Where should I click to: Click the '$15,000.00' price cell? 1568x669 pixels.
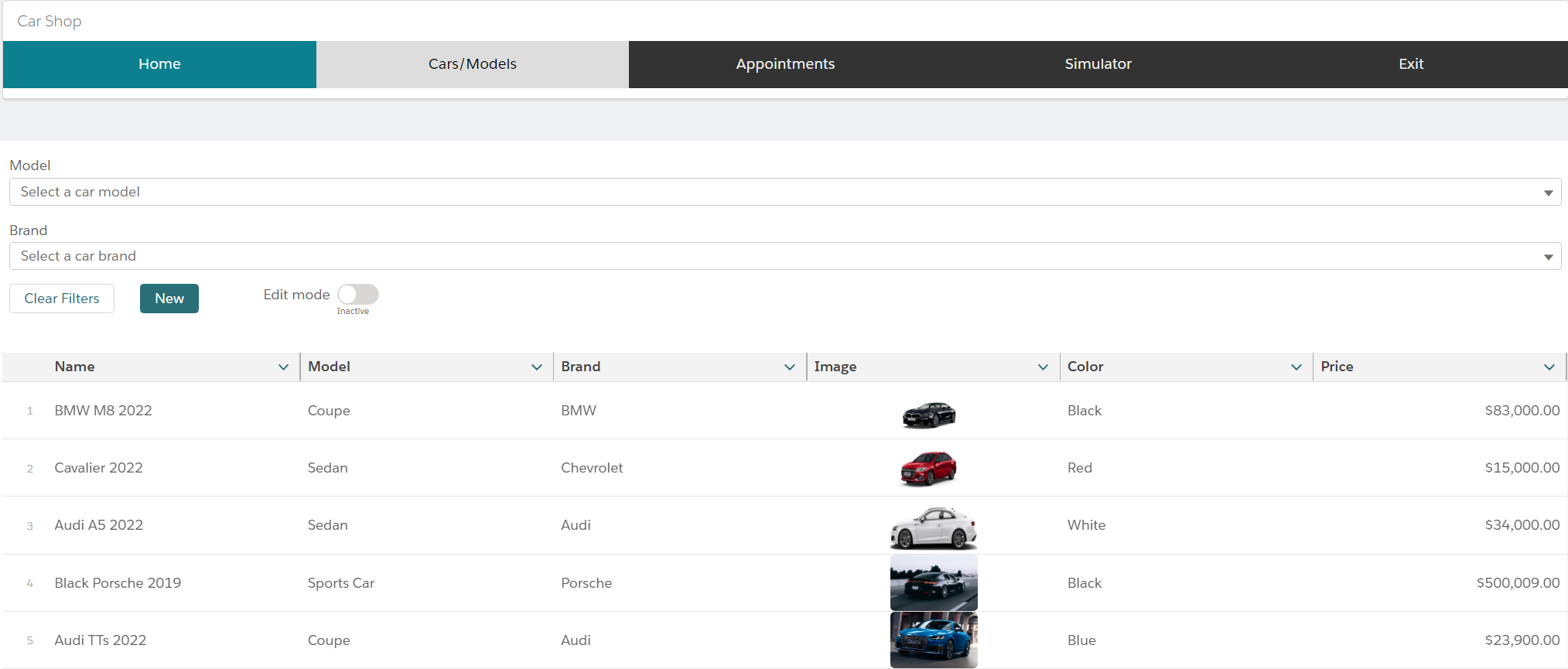1522,468
